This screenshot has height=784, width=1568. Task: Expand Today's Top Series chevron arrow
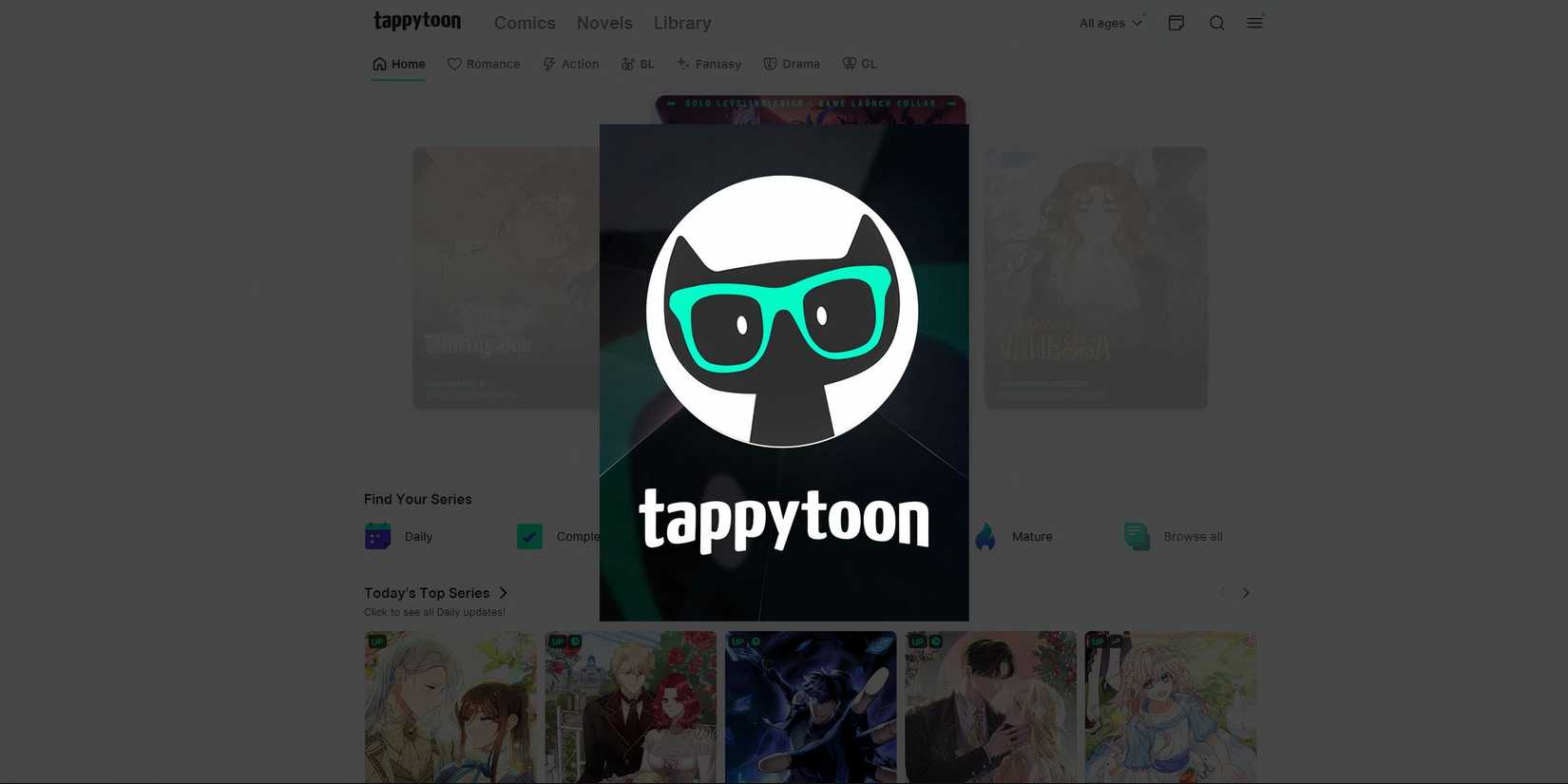503,593
